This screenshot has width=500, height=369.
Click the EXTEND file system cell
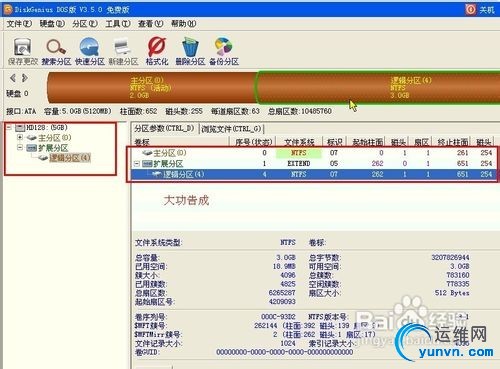click(x=299, y=164)
